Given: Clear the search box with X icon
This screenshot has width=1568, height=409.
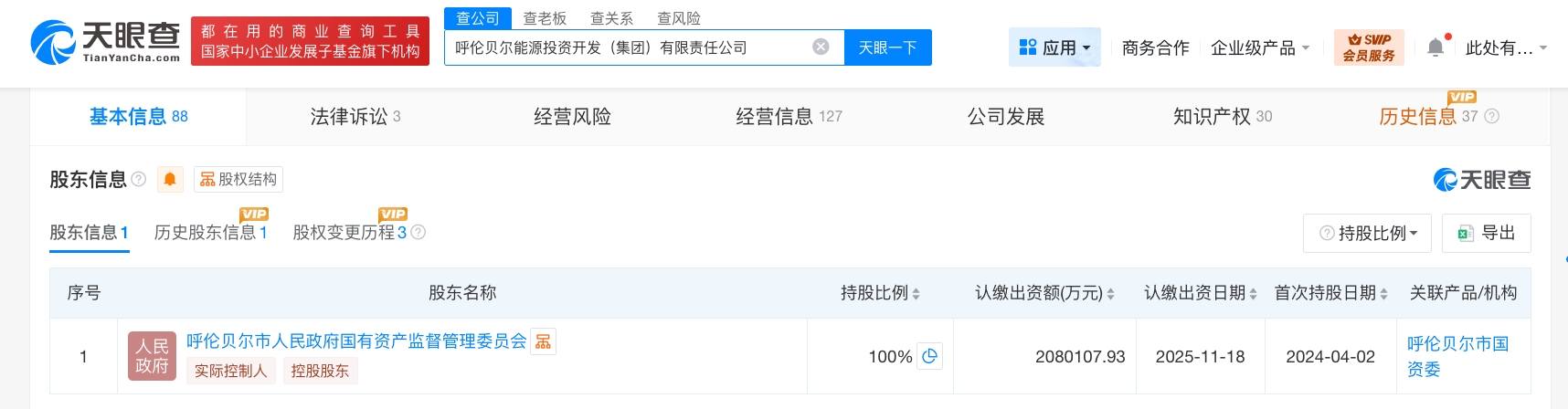Looking at the screenshot, I should pos(821,47).
